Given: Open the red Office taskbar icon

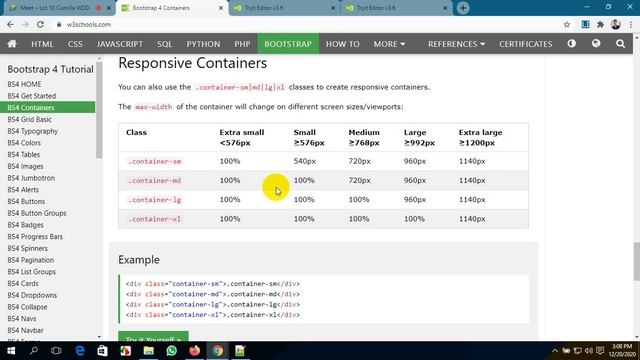Looking at the screenshot, I should pyautogui.click(x=125, y=351).
